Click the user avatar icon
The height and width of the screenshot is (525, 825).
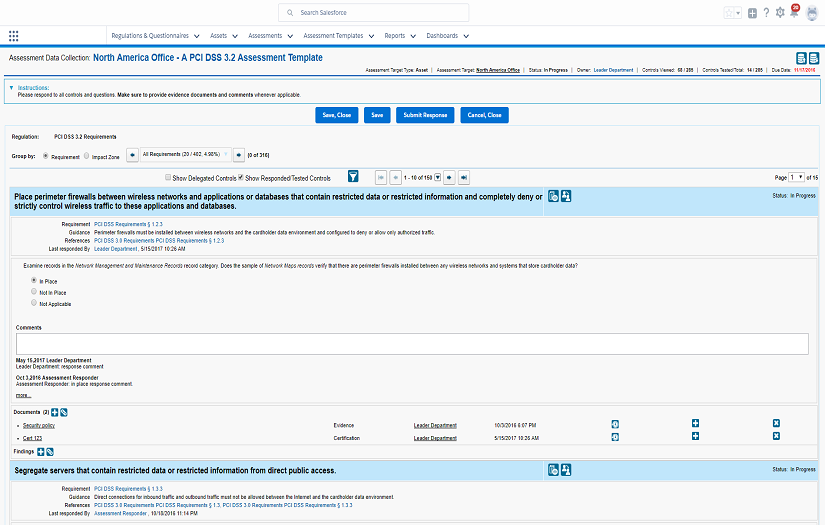(812, 13)
